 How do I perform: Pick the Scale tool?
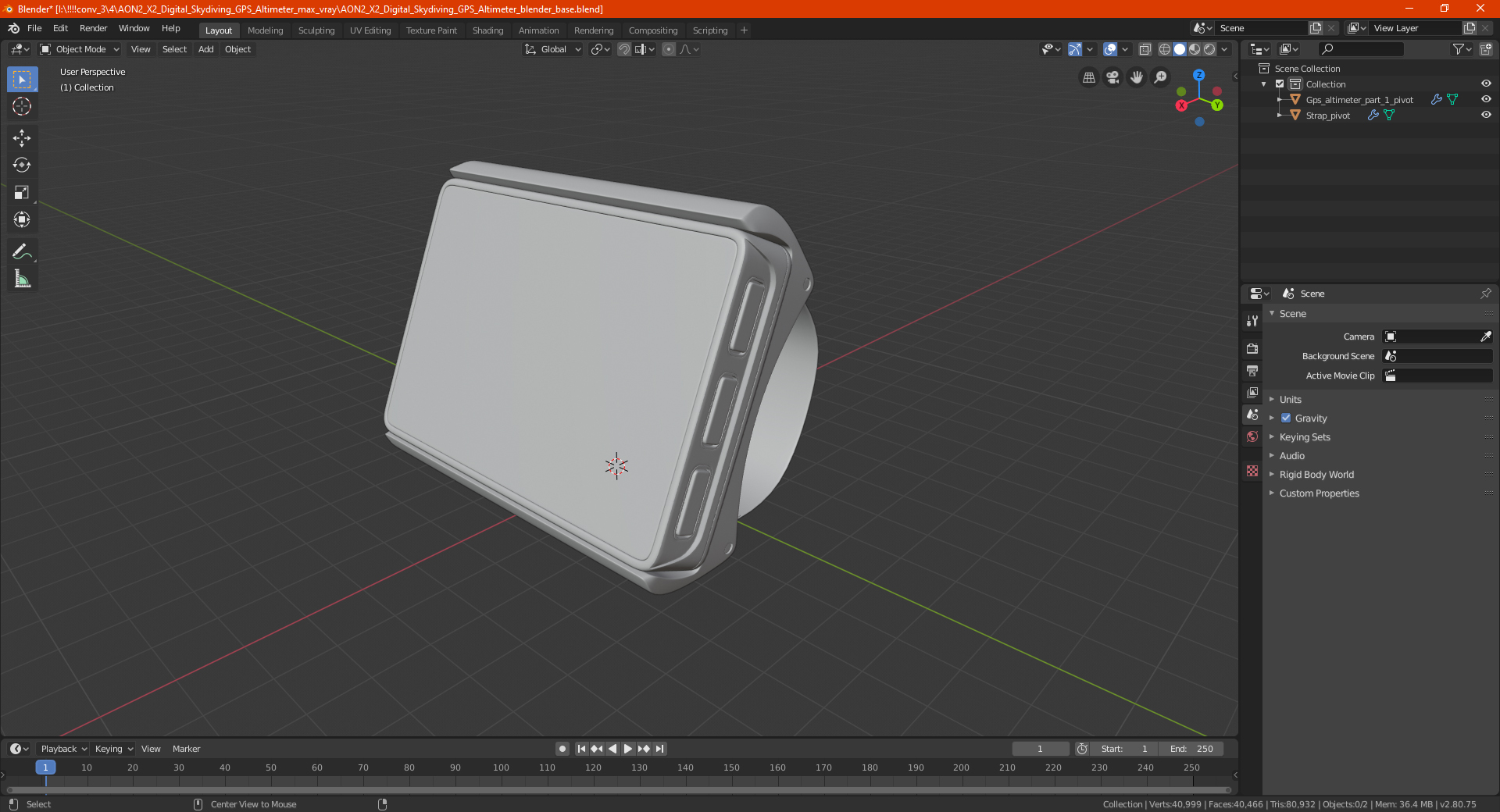coord(22,192)
